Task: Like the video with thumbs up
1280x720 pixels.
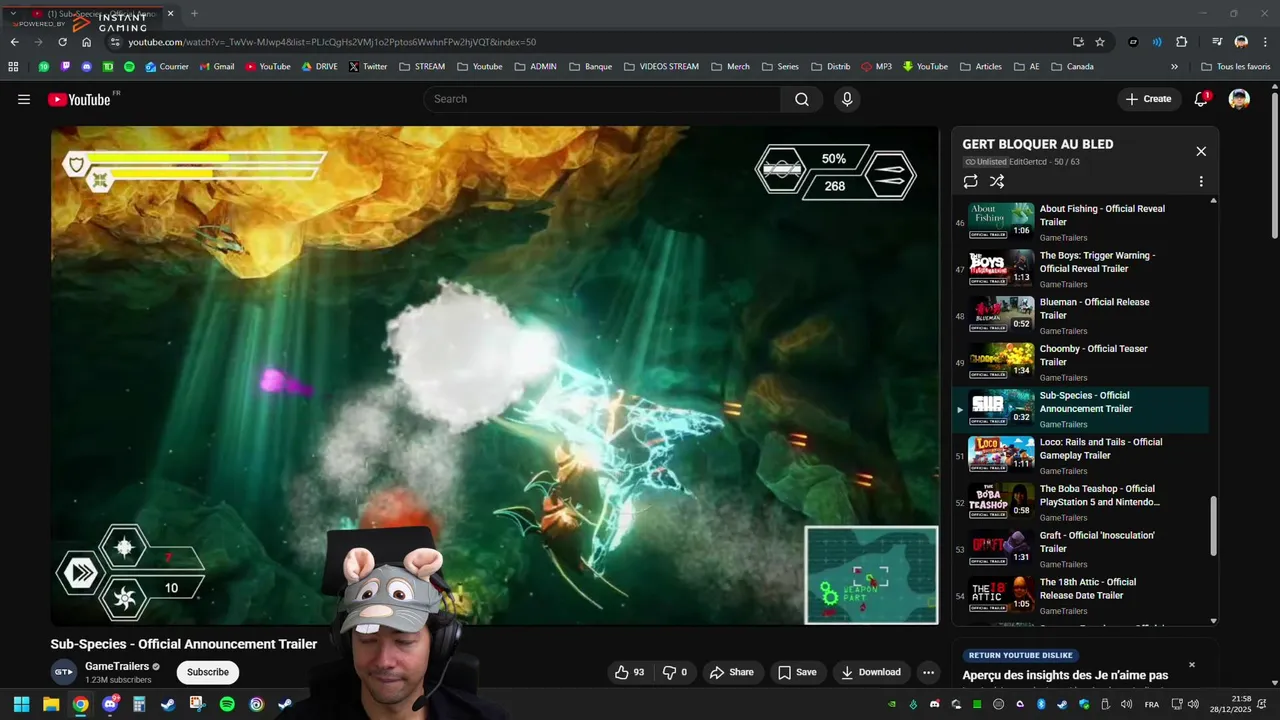Action: tap(629, 672)
